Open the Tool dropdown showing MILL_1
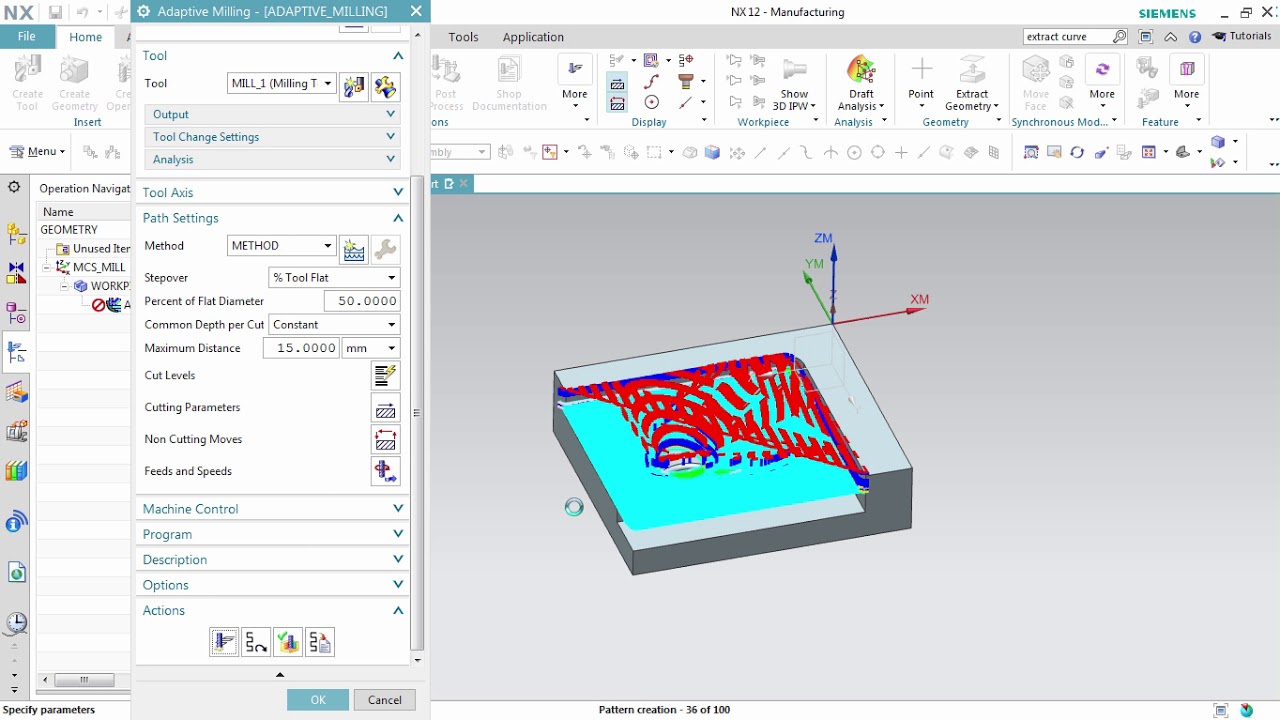Screen dimensions: 1280x720 (282, 84)
